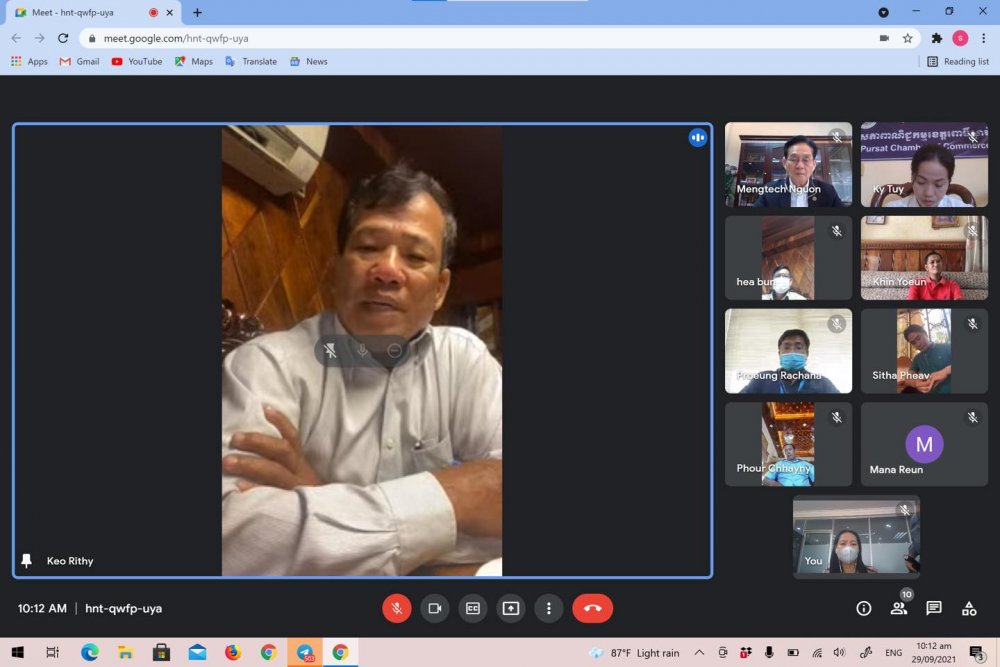Turn on closed captions
This screenshot has height=667, width=1000.
point(473,608)
